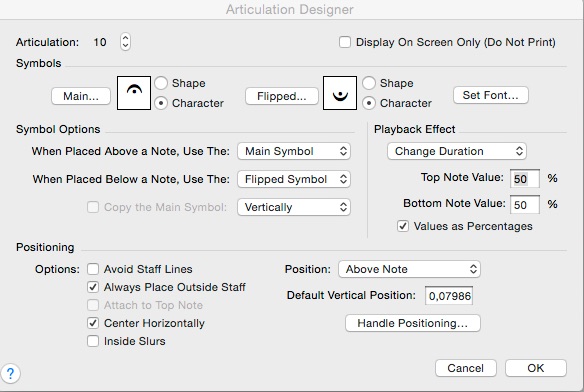Enable Display On Screen Only checkbox
584x392 pixels.
(x=345, y=42)
